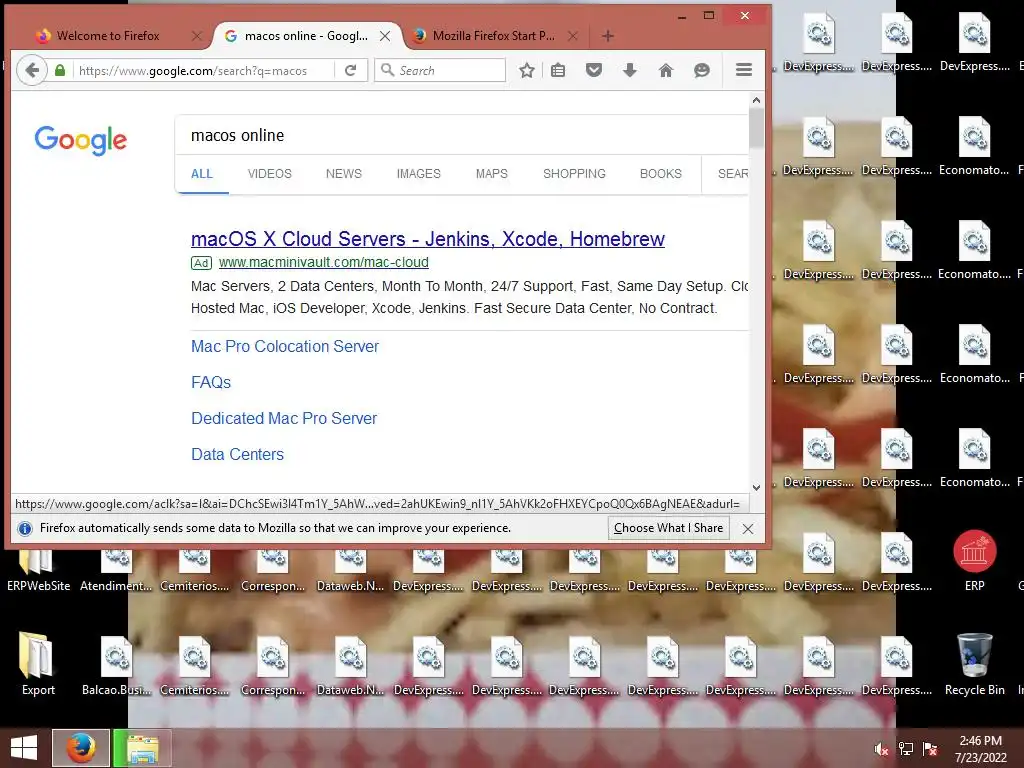
Task: Open Dedicated Mac Pro Server link
Action: (x=284, y=418)
